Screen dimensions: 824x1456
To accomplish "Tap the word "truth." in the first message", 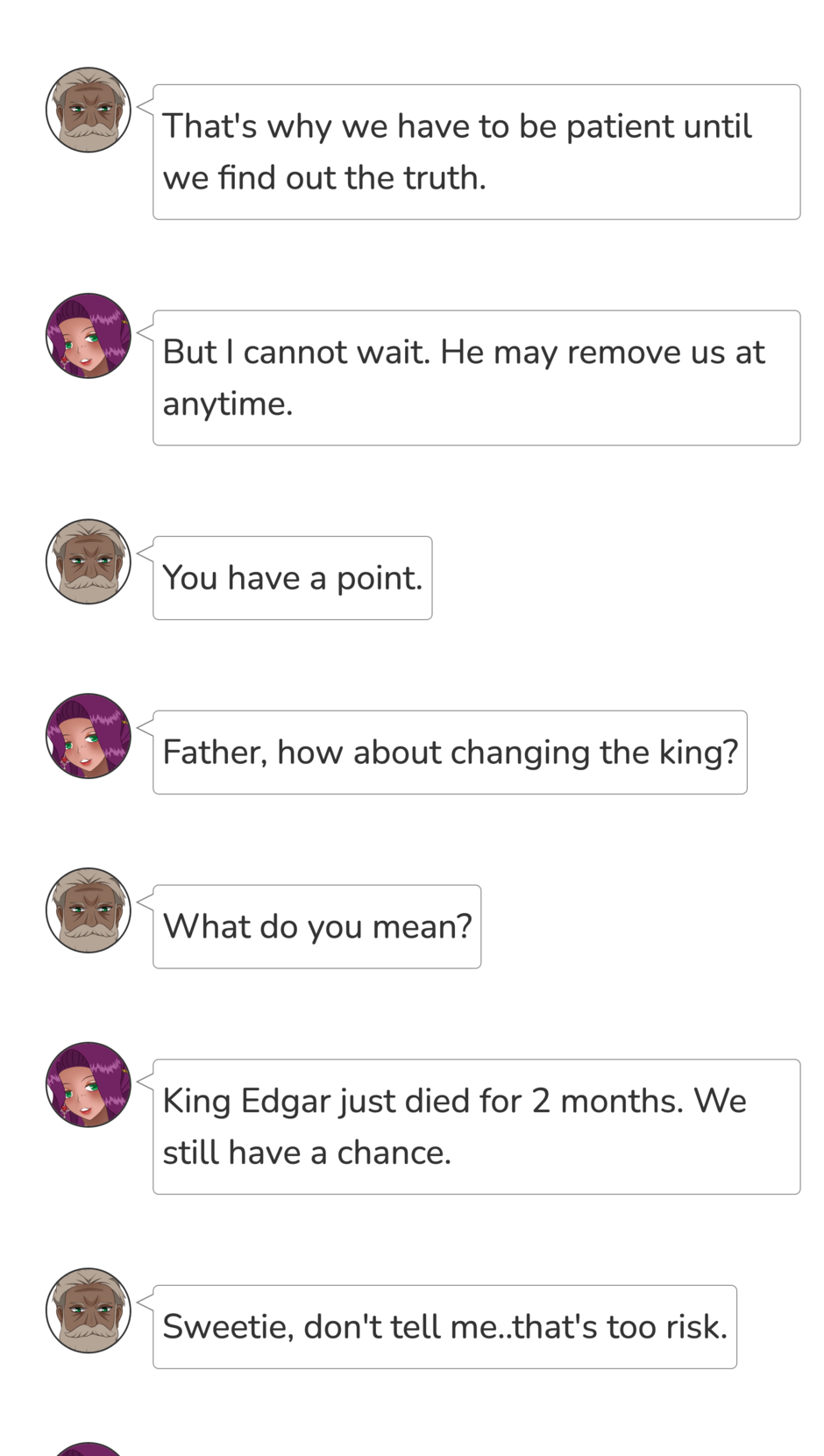I will [x=444, y=178].
